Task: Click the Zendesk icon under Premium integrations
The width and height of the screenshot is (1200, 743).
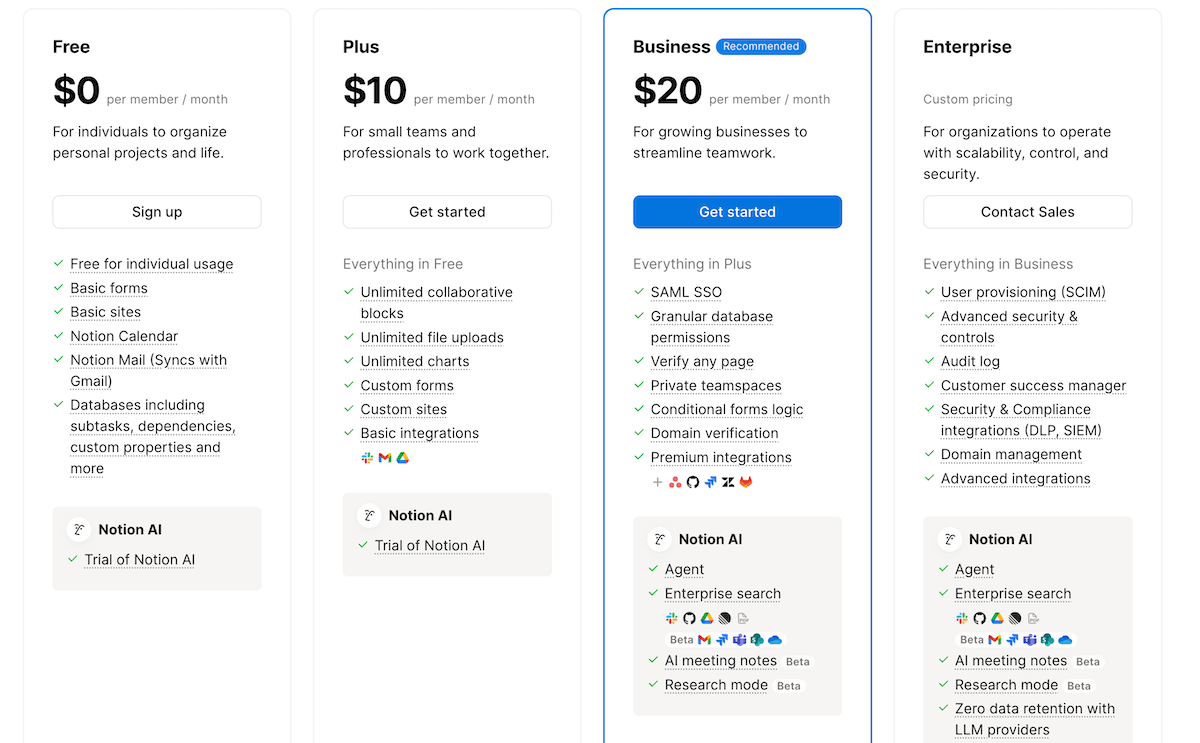Action: pos(729,480)
